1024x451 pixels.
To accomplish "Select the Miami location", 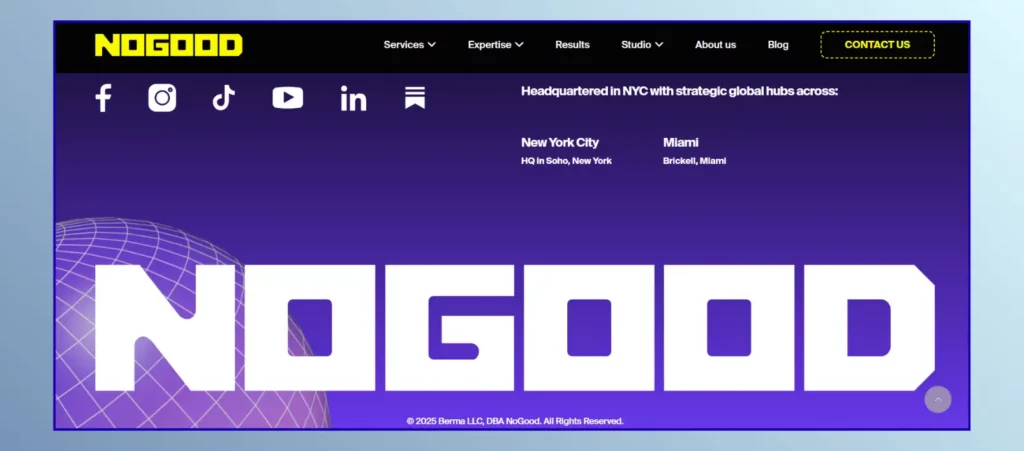I will (x=680, y=142).
